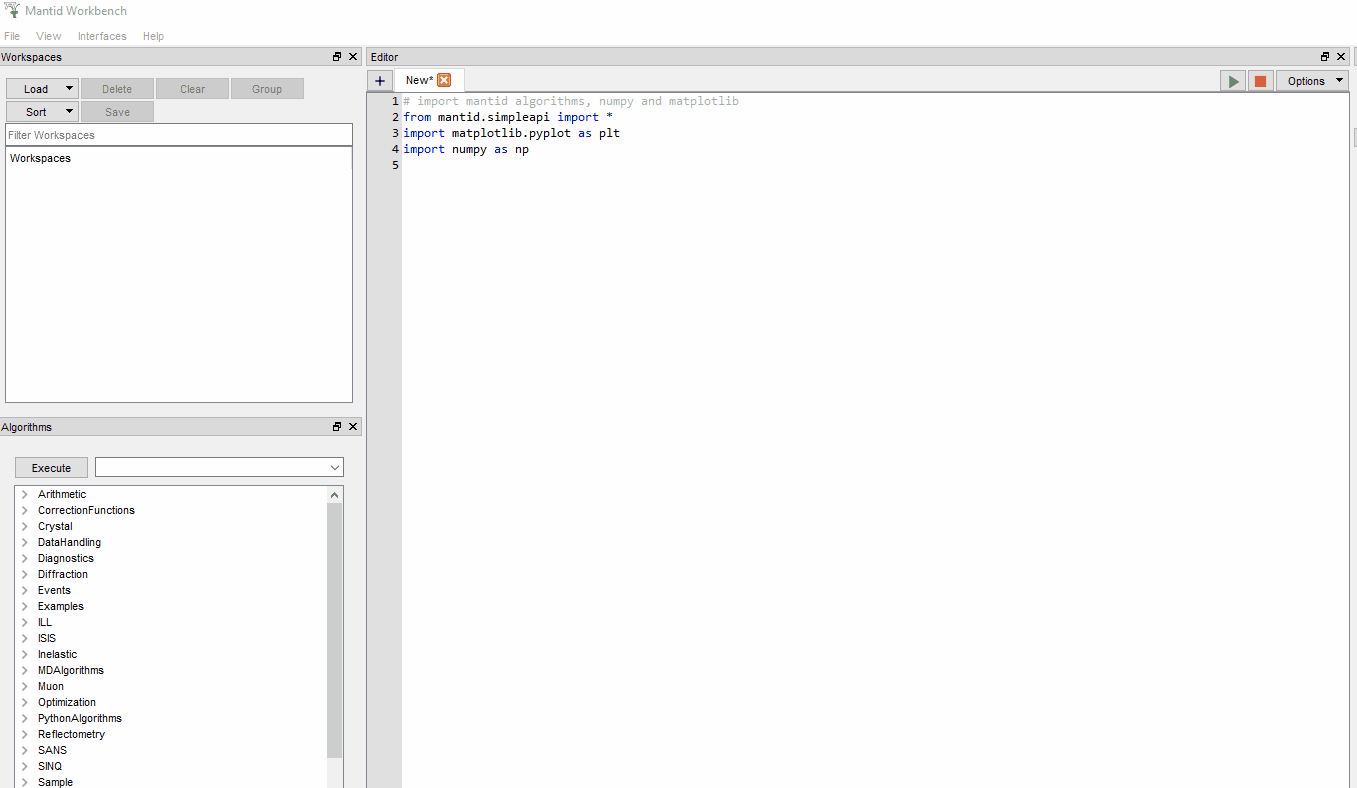
Task: Add a new editor tab with plus icon
Action: click(380, 81)
